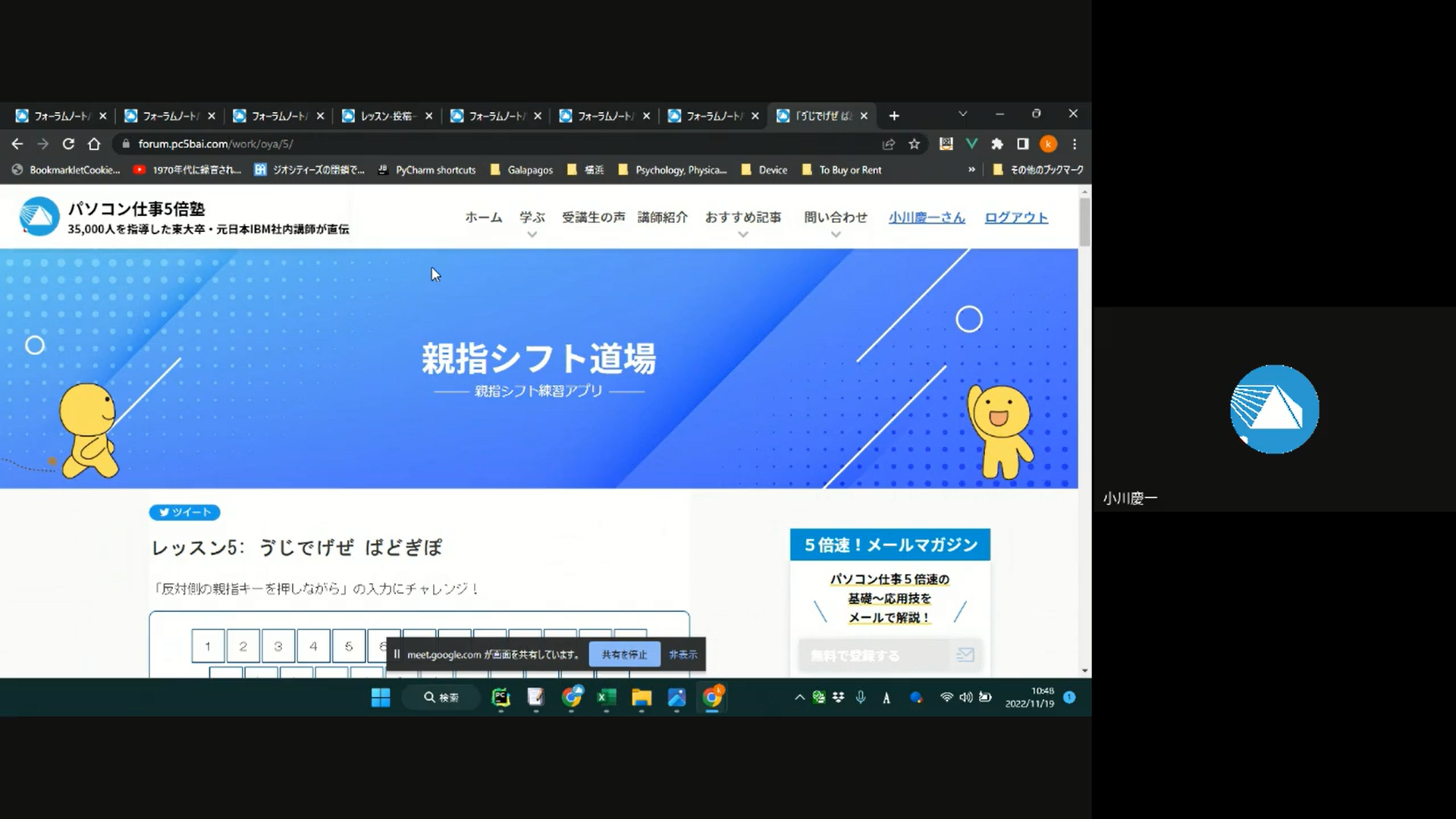Toggle microphone icon in system tray

point(861,698)
